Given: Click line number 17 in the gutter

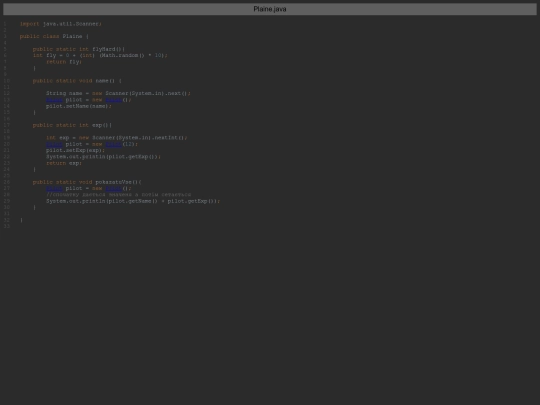Looking at the screenshot, I should pyautogui.click(x=7, y=125).
